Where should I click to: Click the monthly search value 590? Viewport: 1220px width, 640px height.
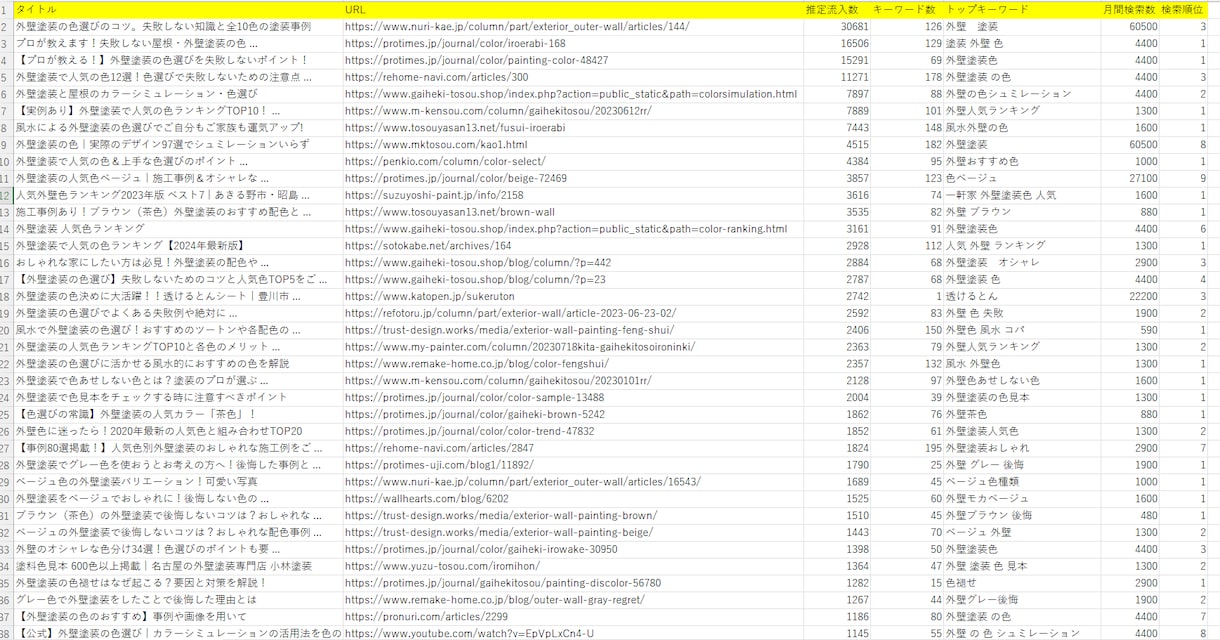tap(1149, 330)
